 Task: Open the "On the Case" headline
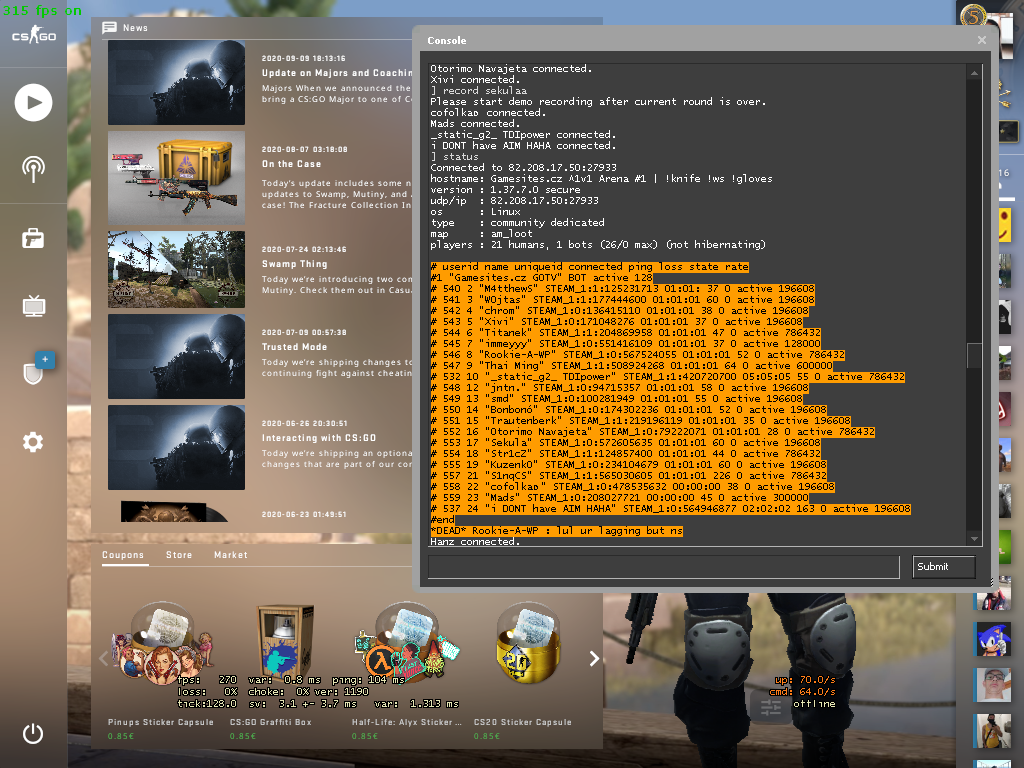(x=291, y=164)
